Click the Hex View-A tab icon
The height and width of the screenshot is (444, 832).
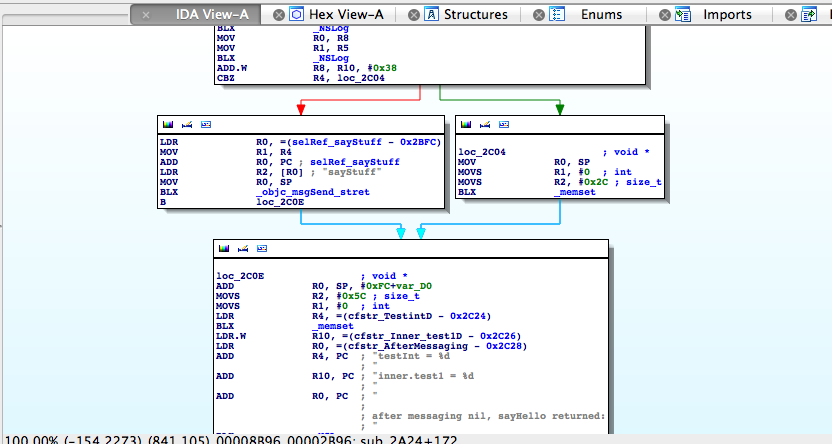[296, 14]
